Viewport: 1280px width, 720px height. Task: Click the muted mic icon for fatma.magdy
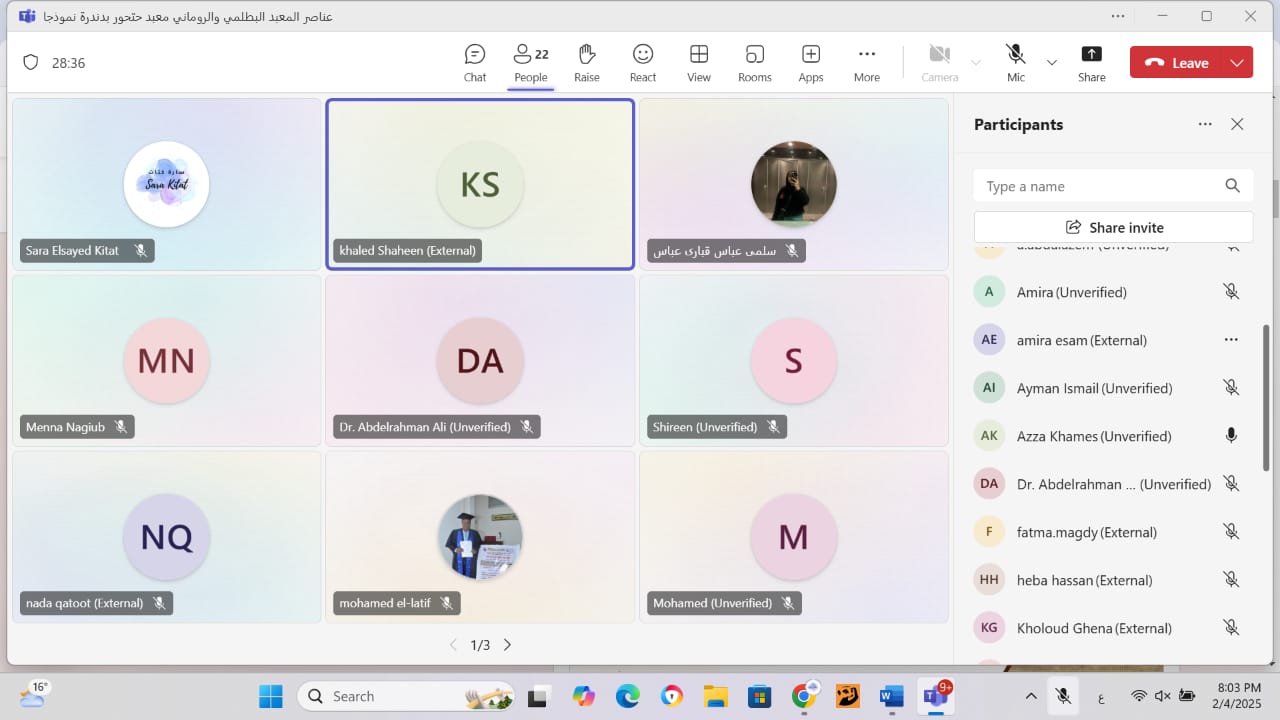tap(1231, 532)
